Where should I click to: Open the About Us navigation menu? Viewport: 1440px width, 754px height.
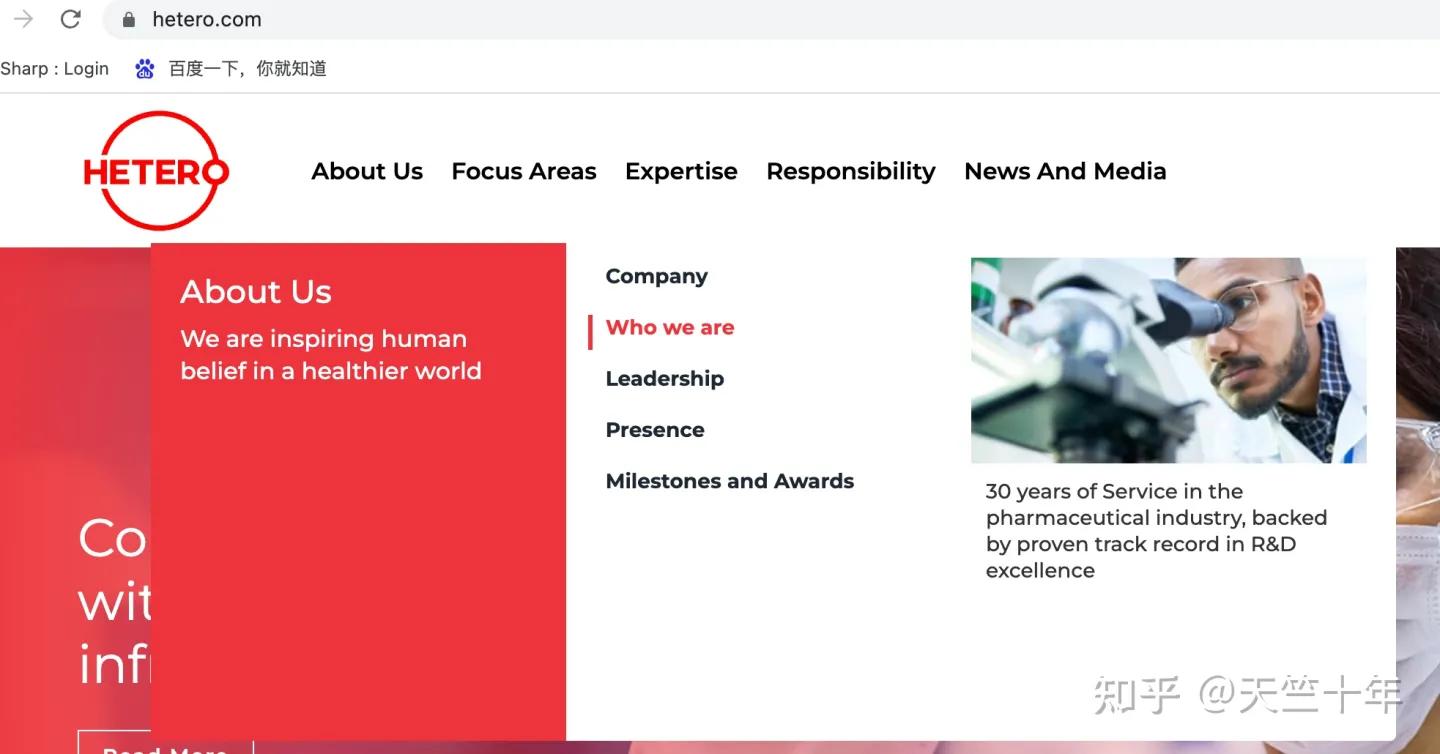(367, 171)
